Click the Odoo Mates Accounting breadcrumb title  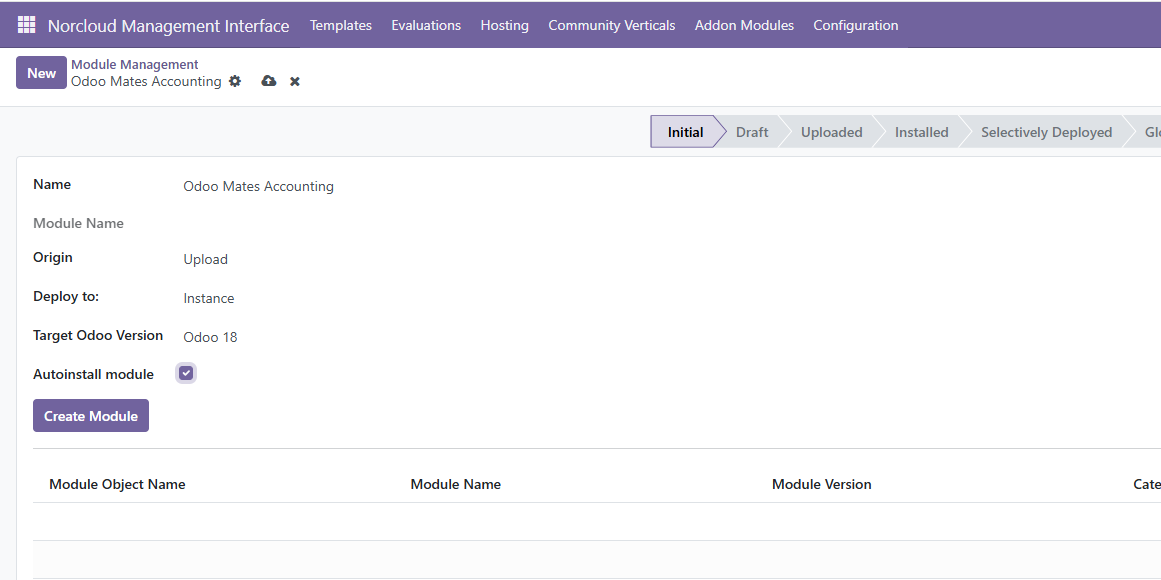coord(146,81)
